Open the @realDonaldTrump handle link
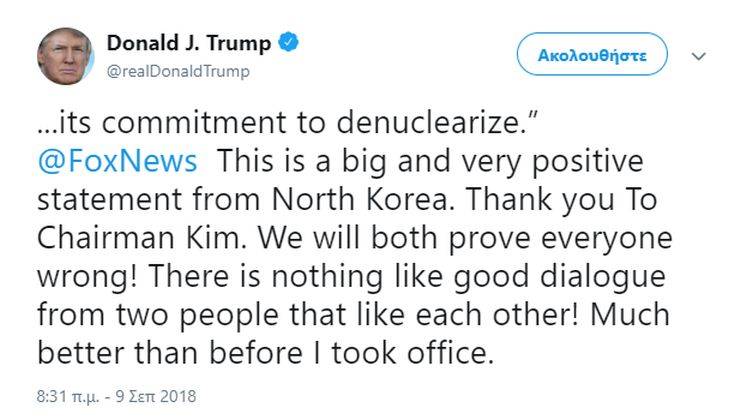This screenshot has height=420, width=735. [x=177, y=72]
